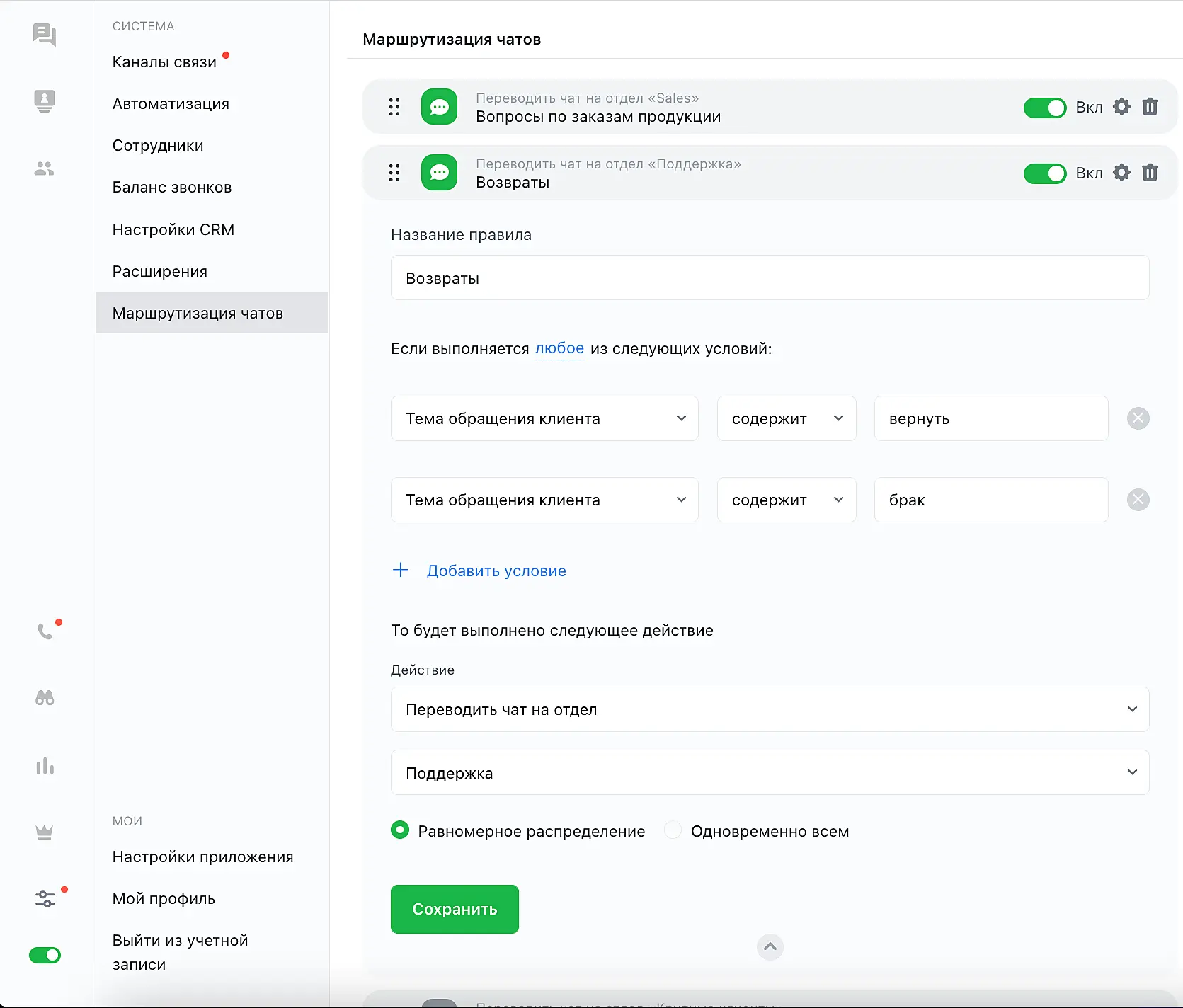Disable the Sales routing rule toggle
The height and width of the screenshot is (1008, 1183).
(1044, 108)
